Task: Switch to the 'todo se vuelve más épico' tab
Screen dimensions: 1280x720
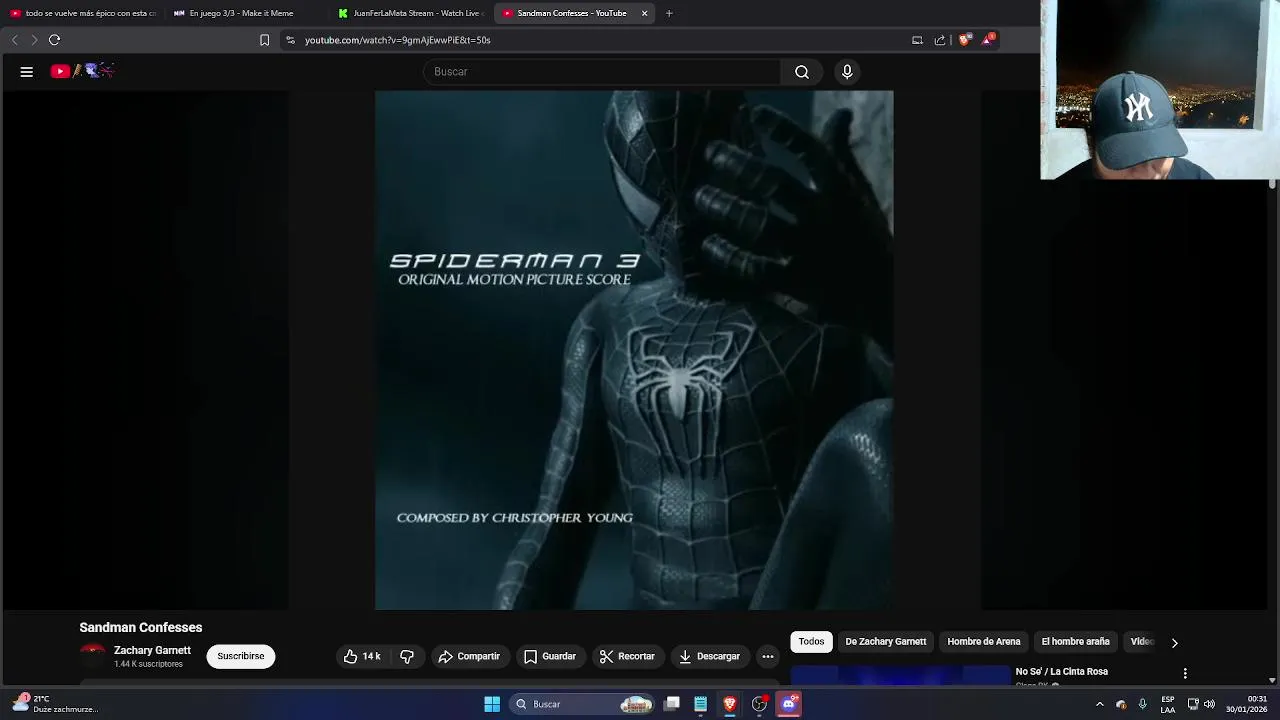Action: (x=83, y=13)
